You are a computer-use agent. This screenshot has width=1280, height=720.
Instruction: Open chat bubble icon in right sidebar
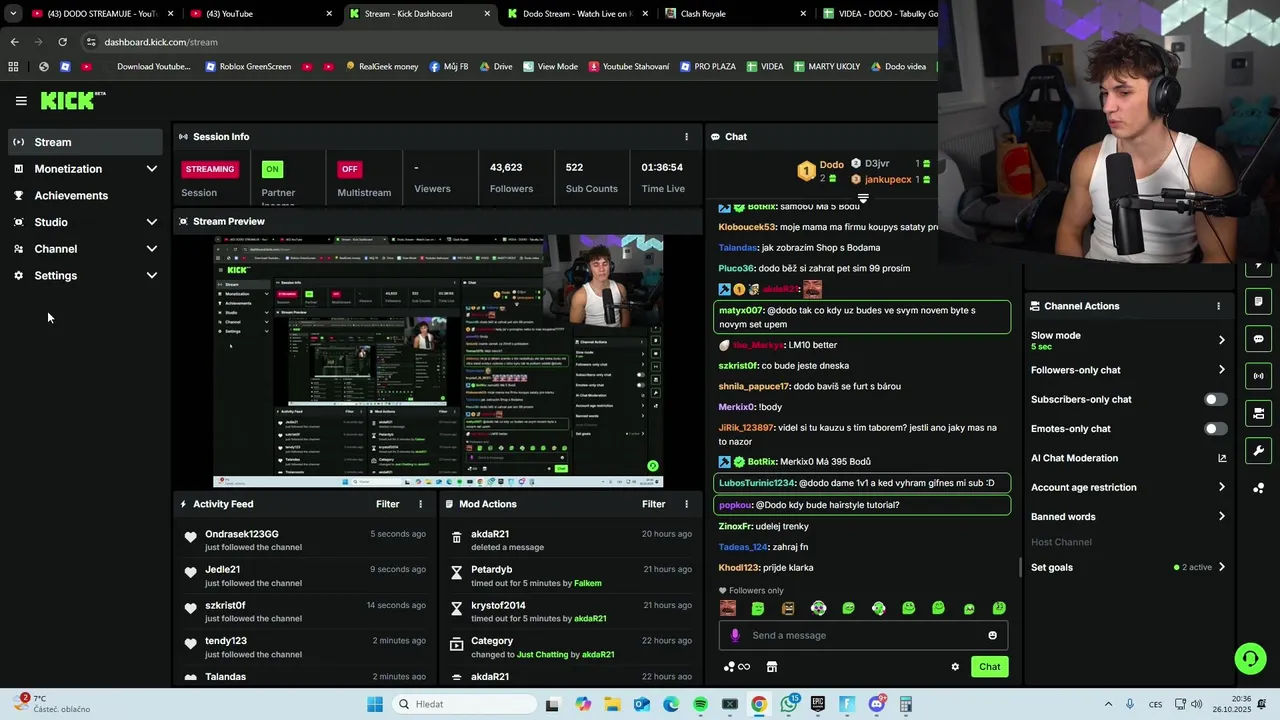point(1258,339)
